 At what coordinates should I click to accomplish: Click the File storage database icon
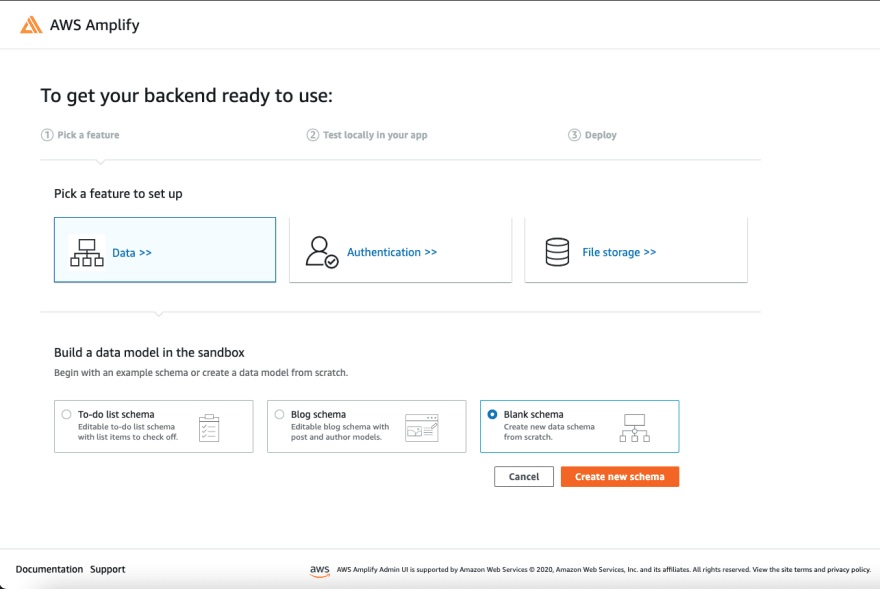click(557, 252)
